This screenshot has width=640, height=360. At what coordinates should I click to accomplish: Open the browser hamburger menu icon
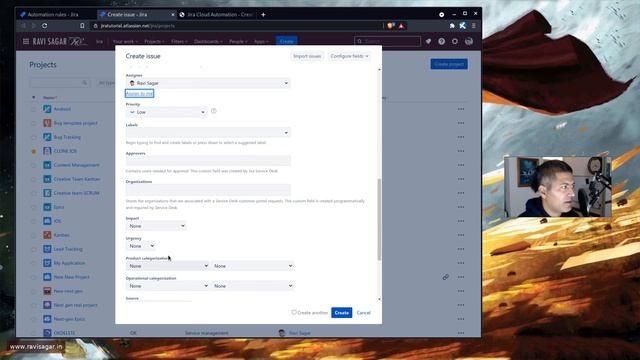473,26
